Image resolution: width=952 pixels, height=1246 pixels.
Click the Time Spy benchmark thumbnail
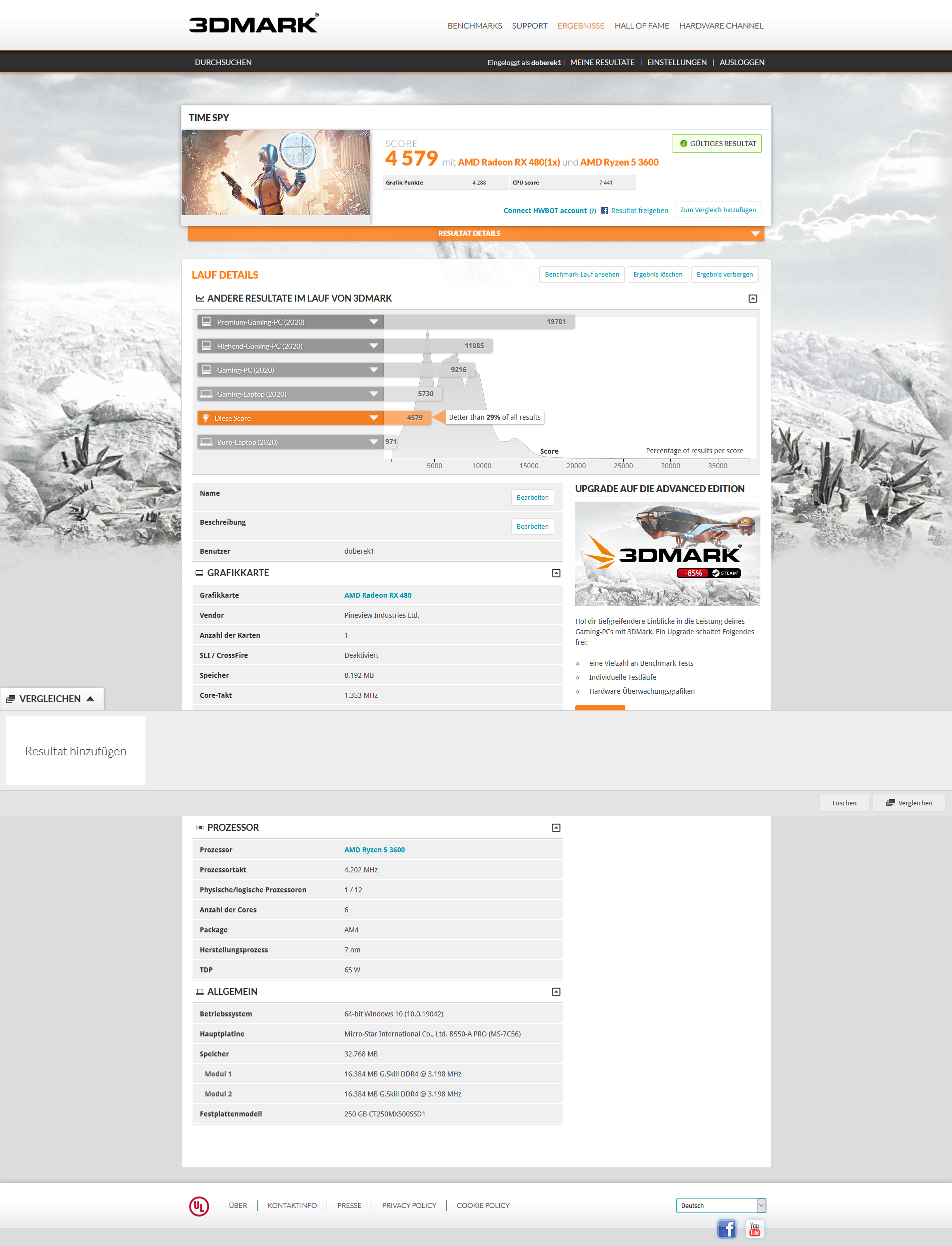tap(276, 173)
